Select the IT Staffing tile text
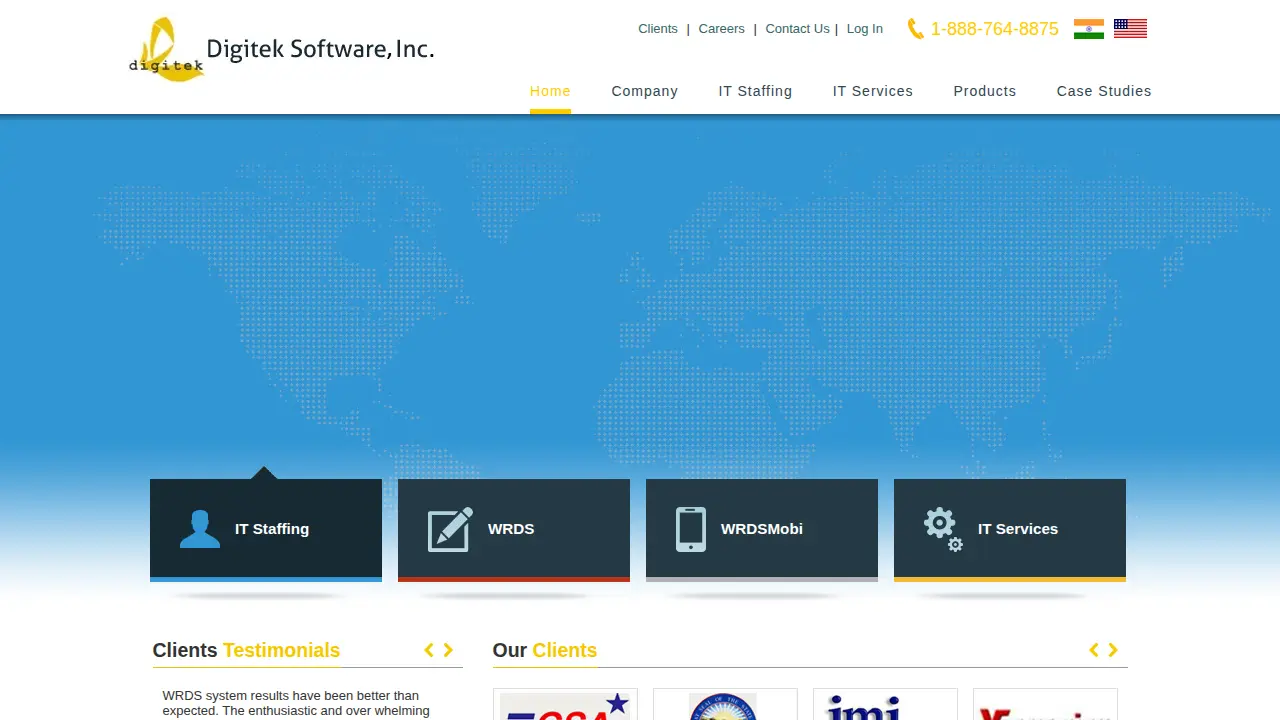Screen dimensions: 1280x720 [272, 529]
